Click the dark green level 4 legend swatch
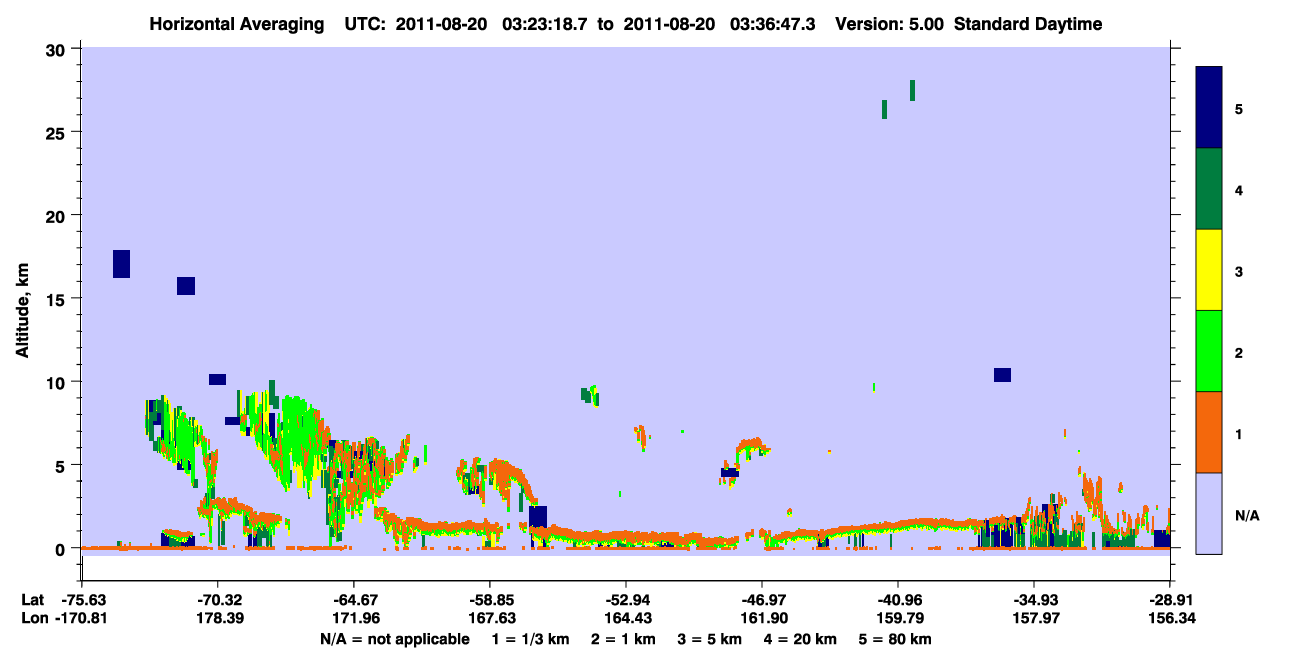1300x667 pixels. pyautogui.click(x=1209, y=189)
